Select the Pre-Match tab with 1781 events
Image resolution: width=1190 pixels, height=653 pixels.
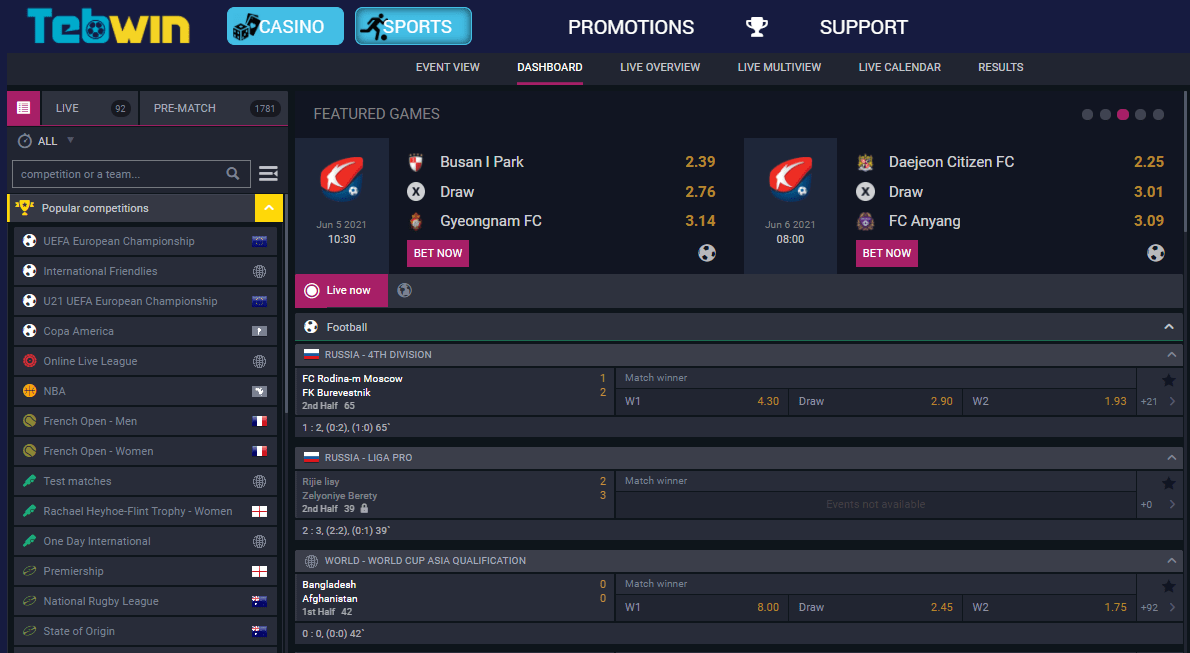[214, 108]
